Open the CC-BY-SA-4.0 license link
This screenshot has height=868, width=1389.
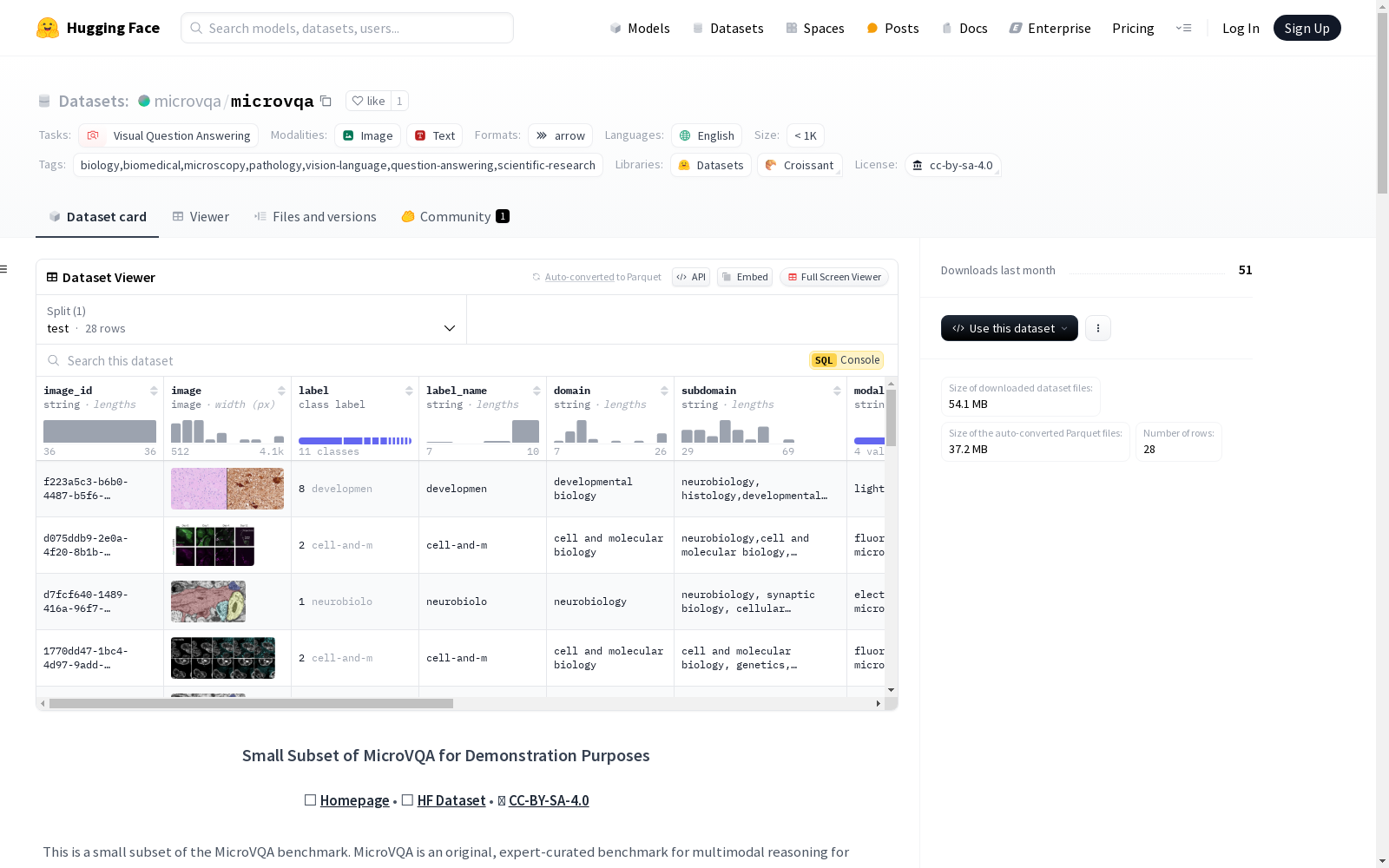point(549,800)
